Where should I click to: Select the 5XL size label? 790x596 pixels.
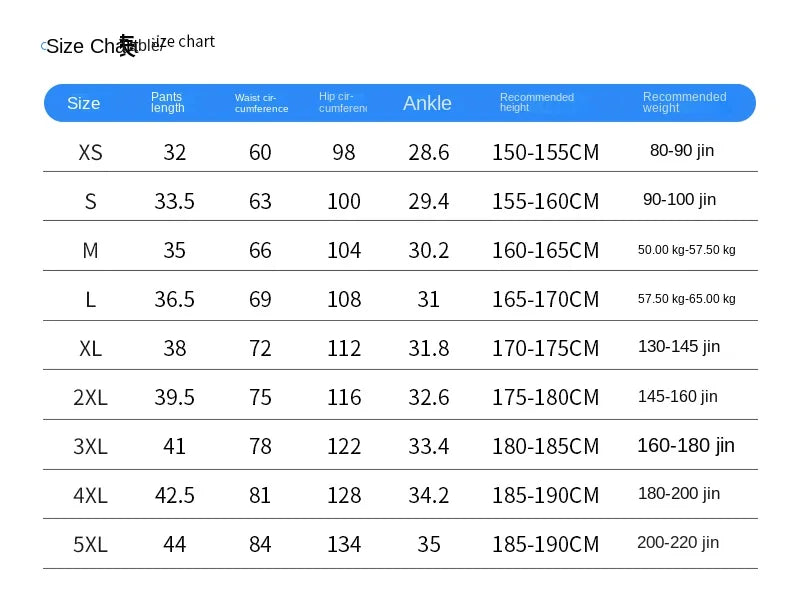90,545
